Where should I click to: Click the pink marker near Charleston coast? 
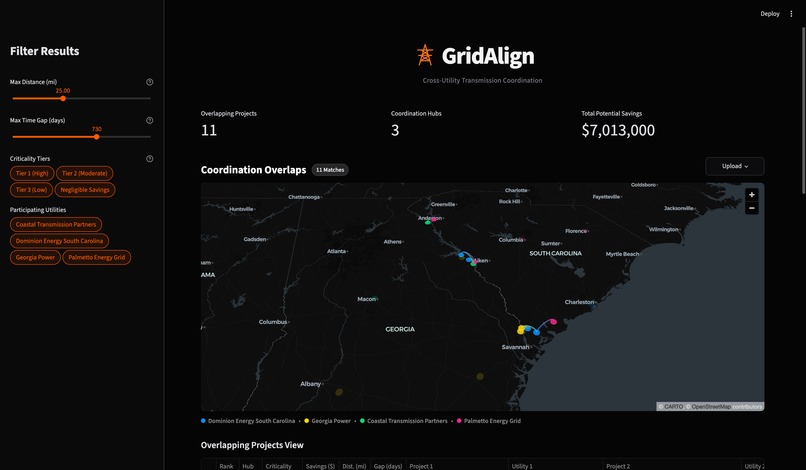pyautogui.click(x=553, y=321)
